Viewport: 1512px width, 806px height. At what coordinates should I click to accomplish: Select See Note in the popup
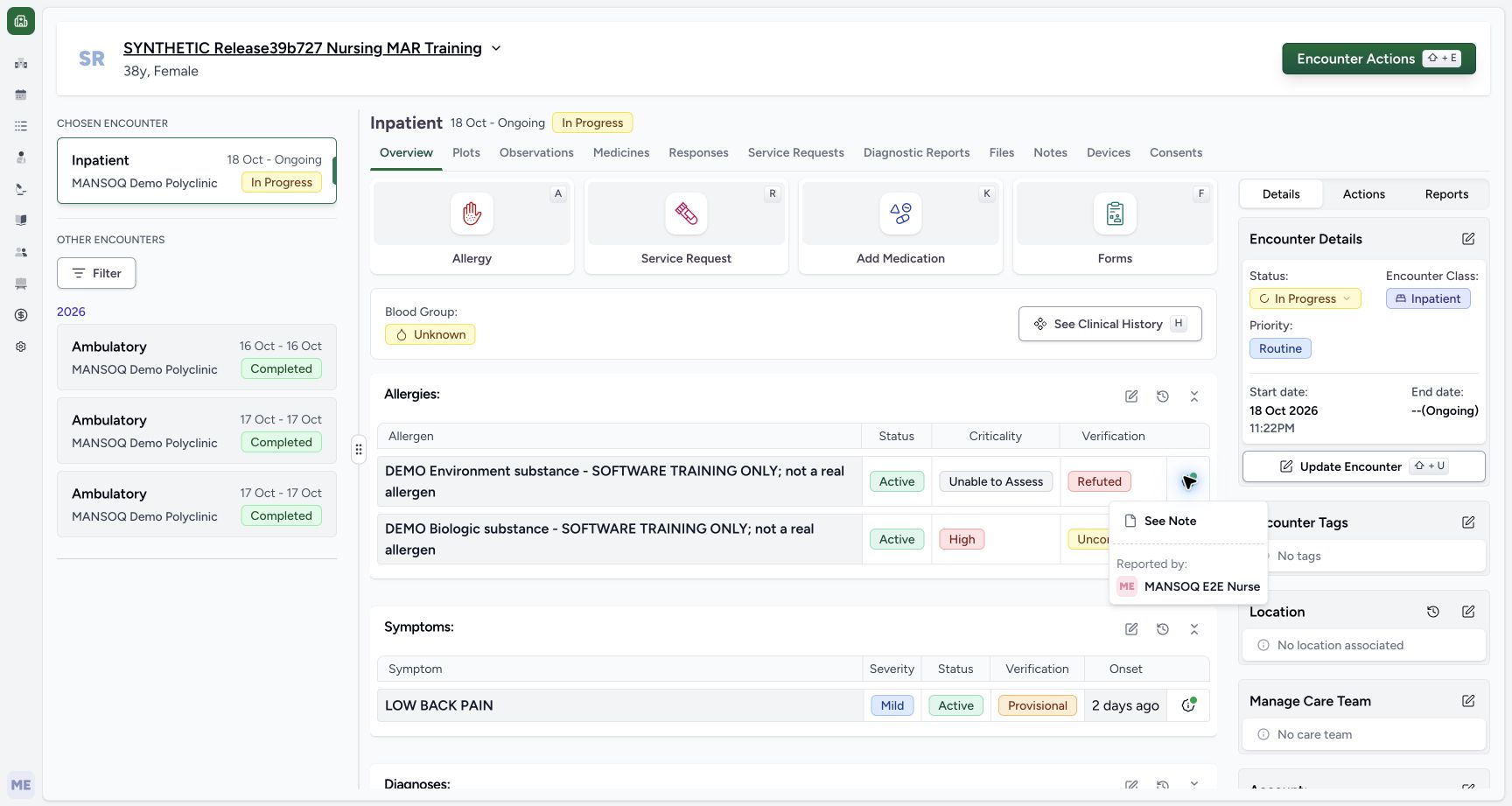point(1187,521)
